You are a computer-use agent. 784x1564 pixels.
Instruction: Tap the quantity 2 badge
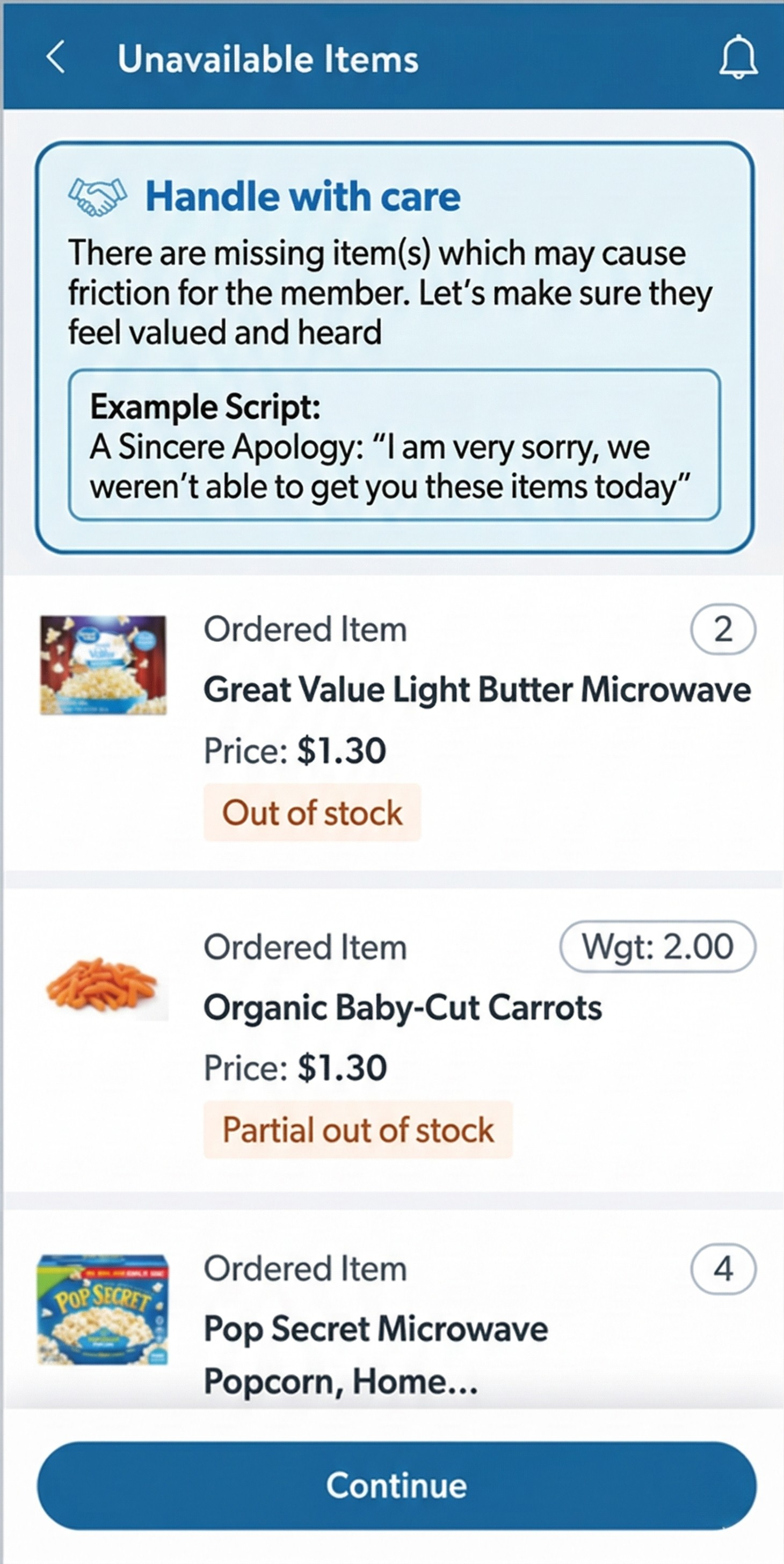click(723, 629)
